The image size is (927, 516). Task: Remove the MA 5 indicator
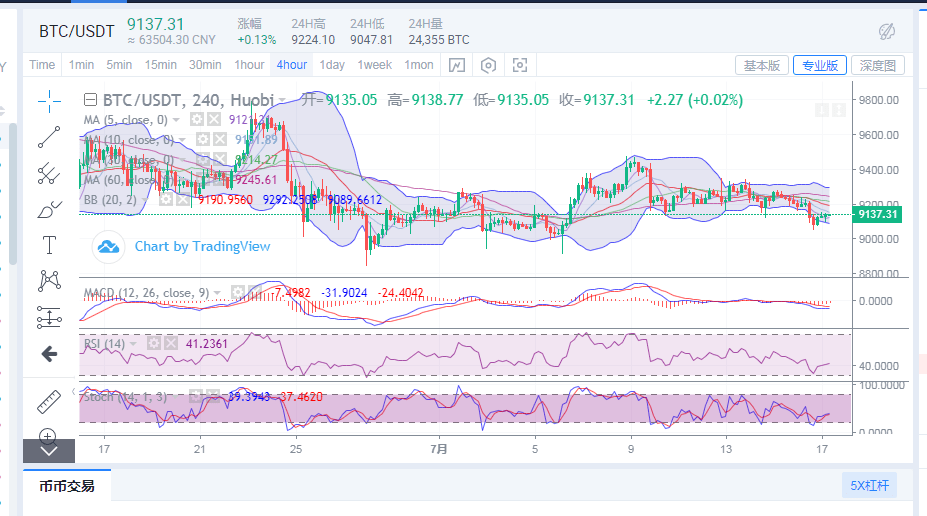[214, 120]
